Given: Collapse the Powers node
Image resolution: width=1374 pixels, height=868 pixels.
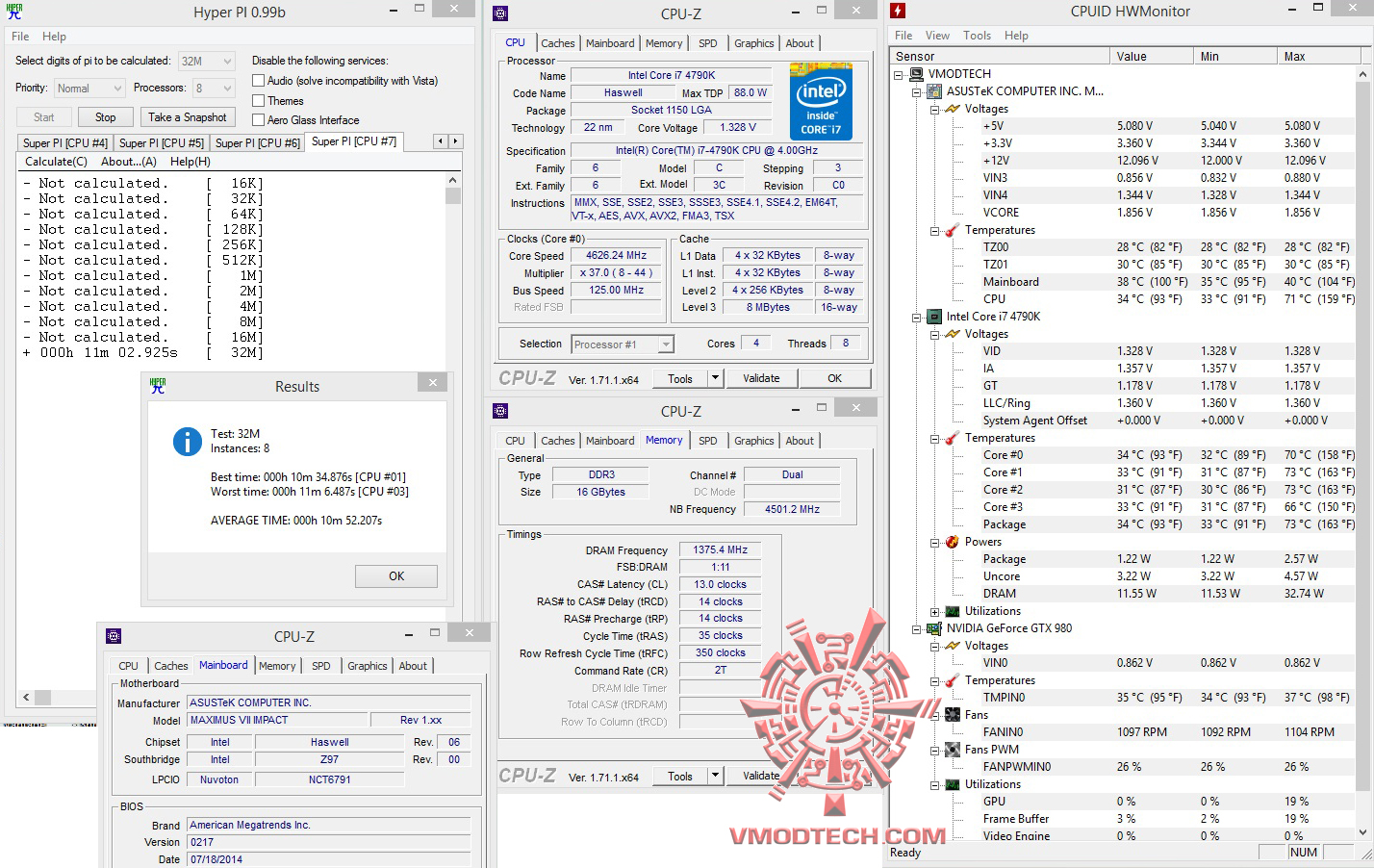Looking at the screenshot, I should pyautogui.click(x=934, y=542).
